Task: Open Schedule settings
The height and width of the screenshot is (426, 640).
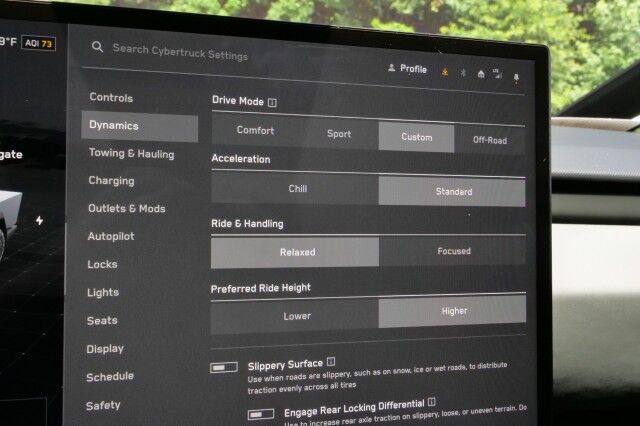Action: [110, 377]
